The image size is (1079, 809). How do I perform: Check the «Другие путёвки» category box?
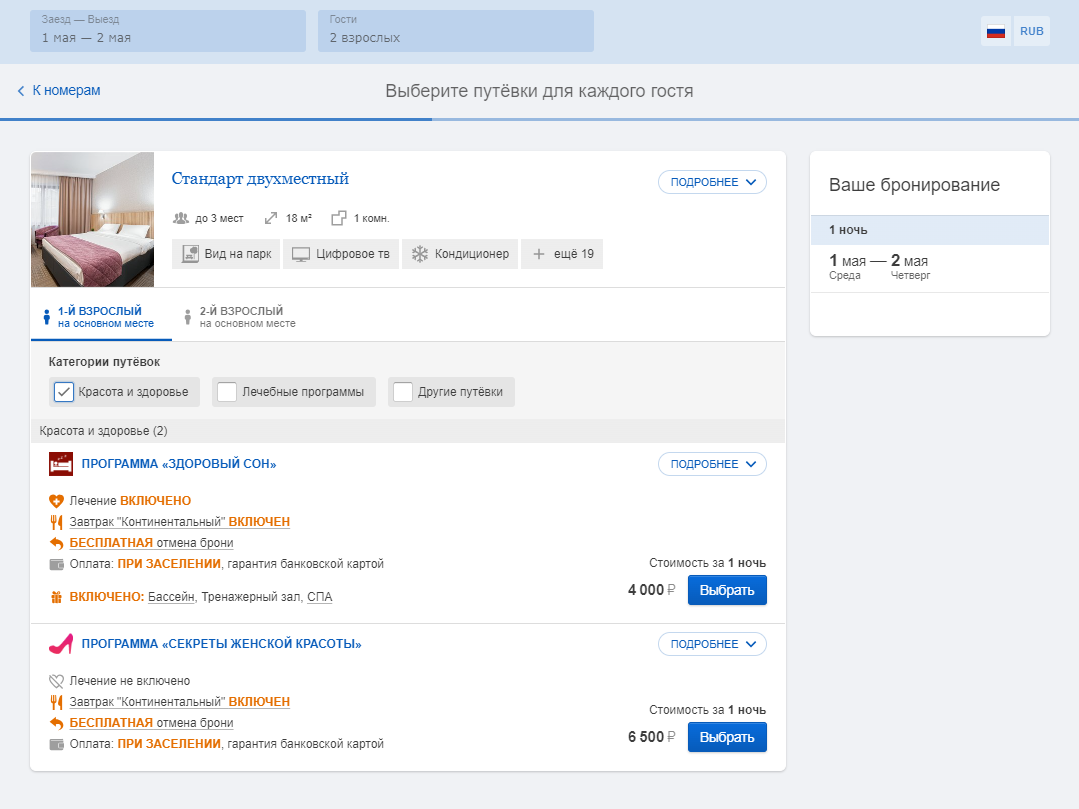[403, 392]
